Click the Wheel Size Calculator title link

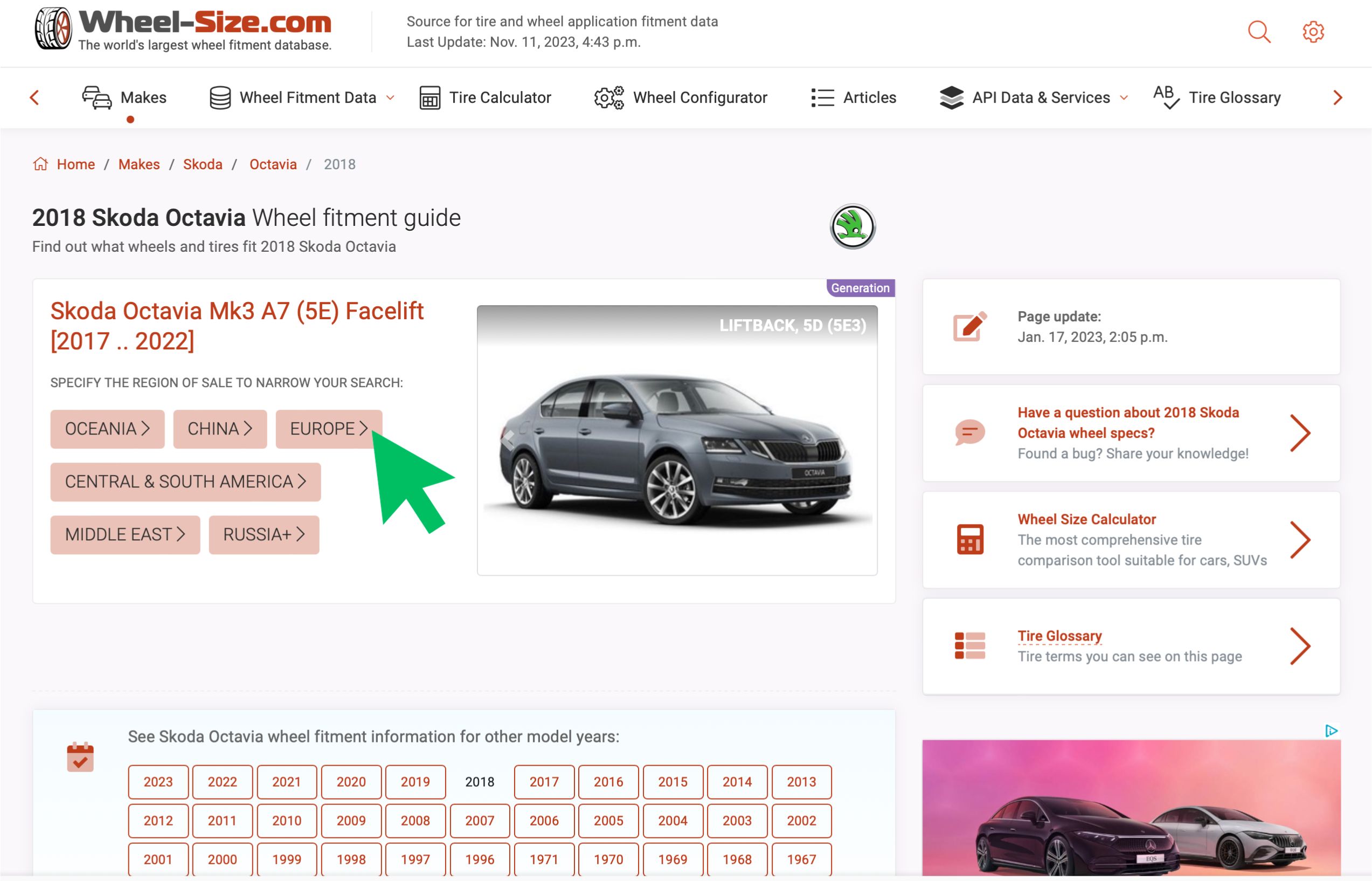click(x=1087, y=519)
